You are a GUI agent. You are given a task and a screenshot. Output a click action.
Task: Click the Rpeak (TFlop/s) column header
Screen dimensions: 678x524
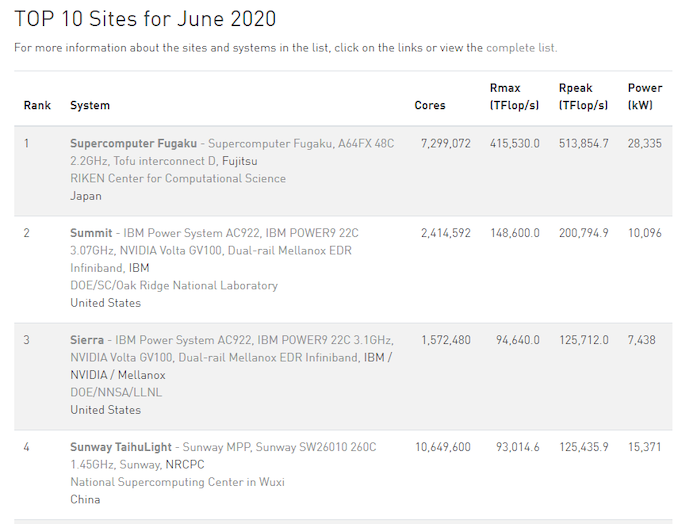pos(584,96)
